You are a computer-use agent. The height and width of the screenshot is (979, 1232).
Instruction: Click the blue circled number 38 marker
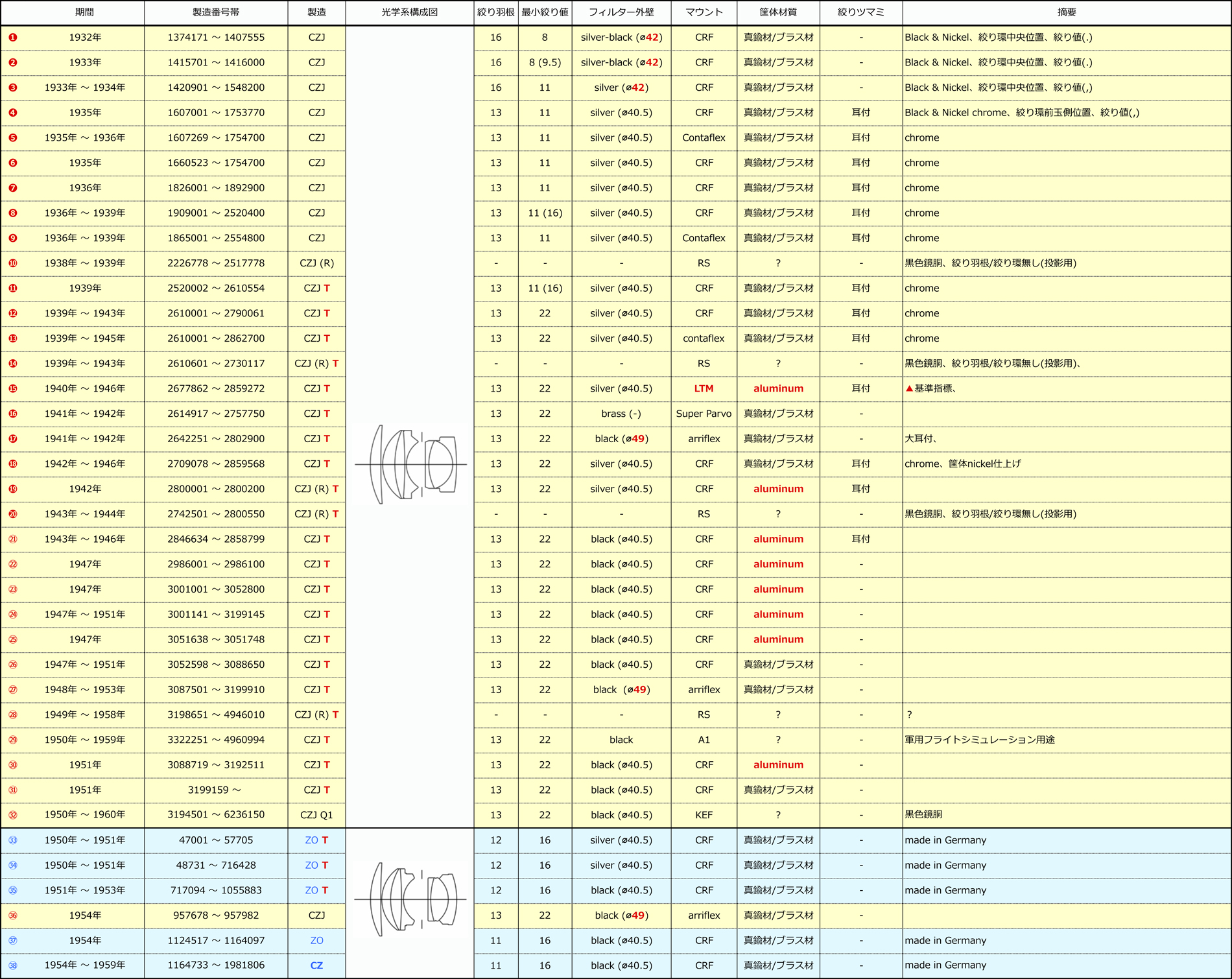pos(13,965)
